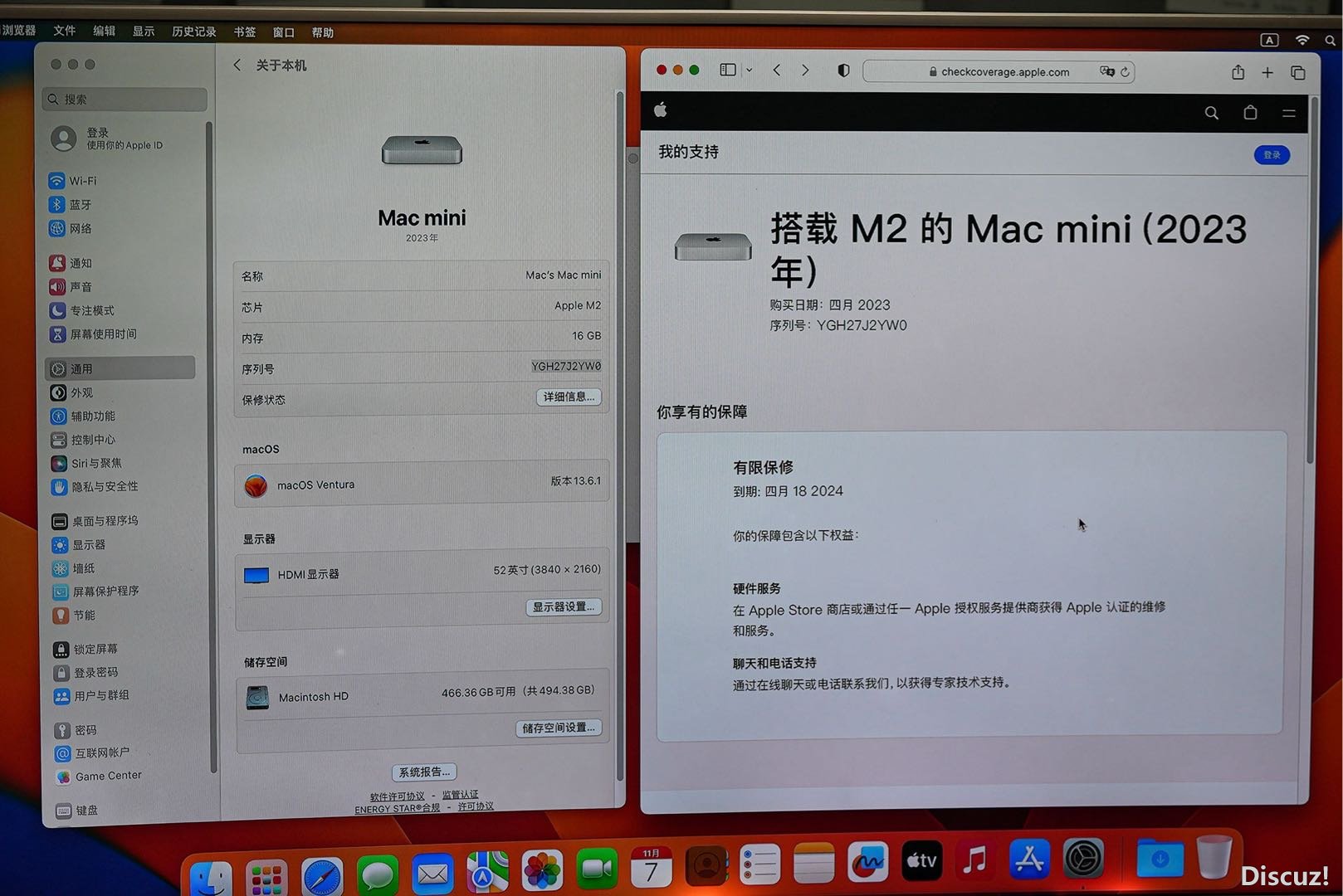Open App Store from the Dock
This screenshot has height=896, width=1343.
pos(1029,859)
